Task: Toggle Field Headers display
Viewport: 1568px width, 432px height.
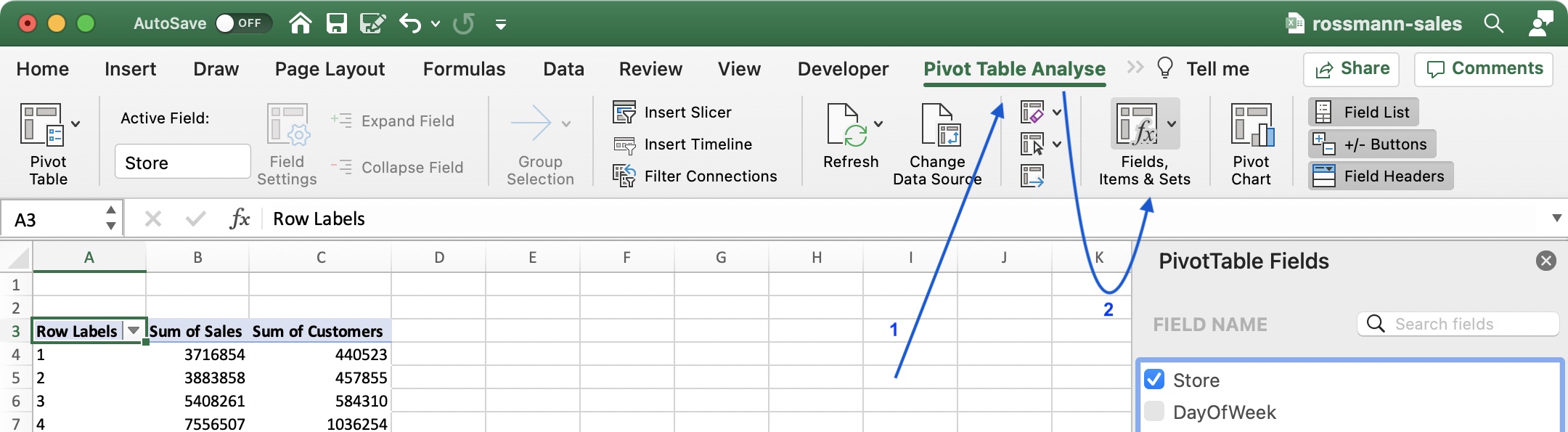Action: pyautogui.click(x=1381, y=176)
